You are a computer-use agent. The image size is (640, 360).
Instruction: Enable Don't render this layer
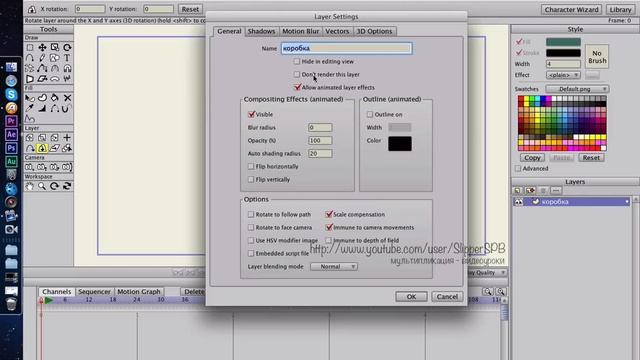(x=297, y=74)
